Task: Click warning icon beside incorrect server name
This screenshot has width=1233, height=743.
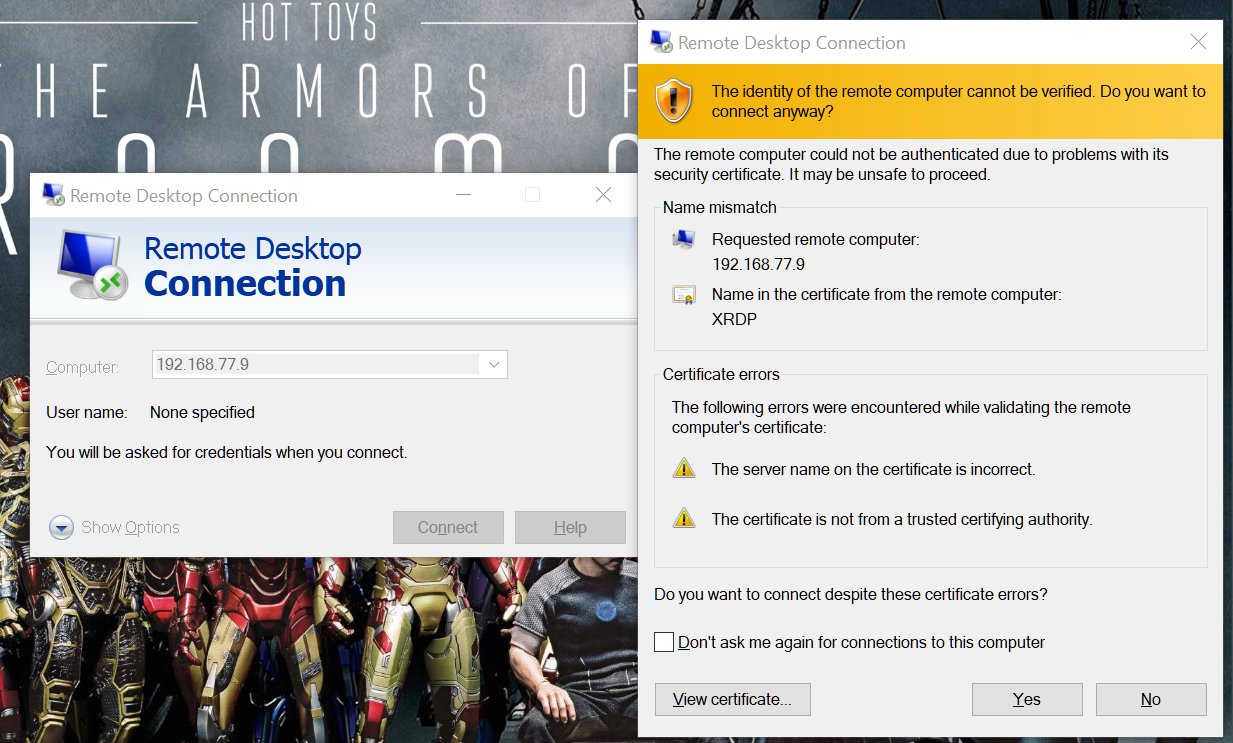Action: (684, 468)
